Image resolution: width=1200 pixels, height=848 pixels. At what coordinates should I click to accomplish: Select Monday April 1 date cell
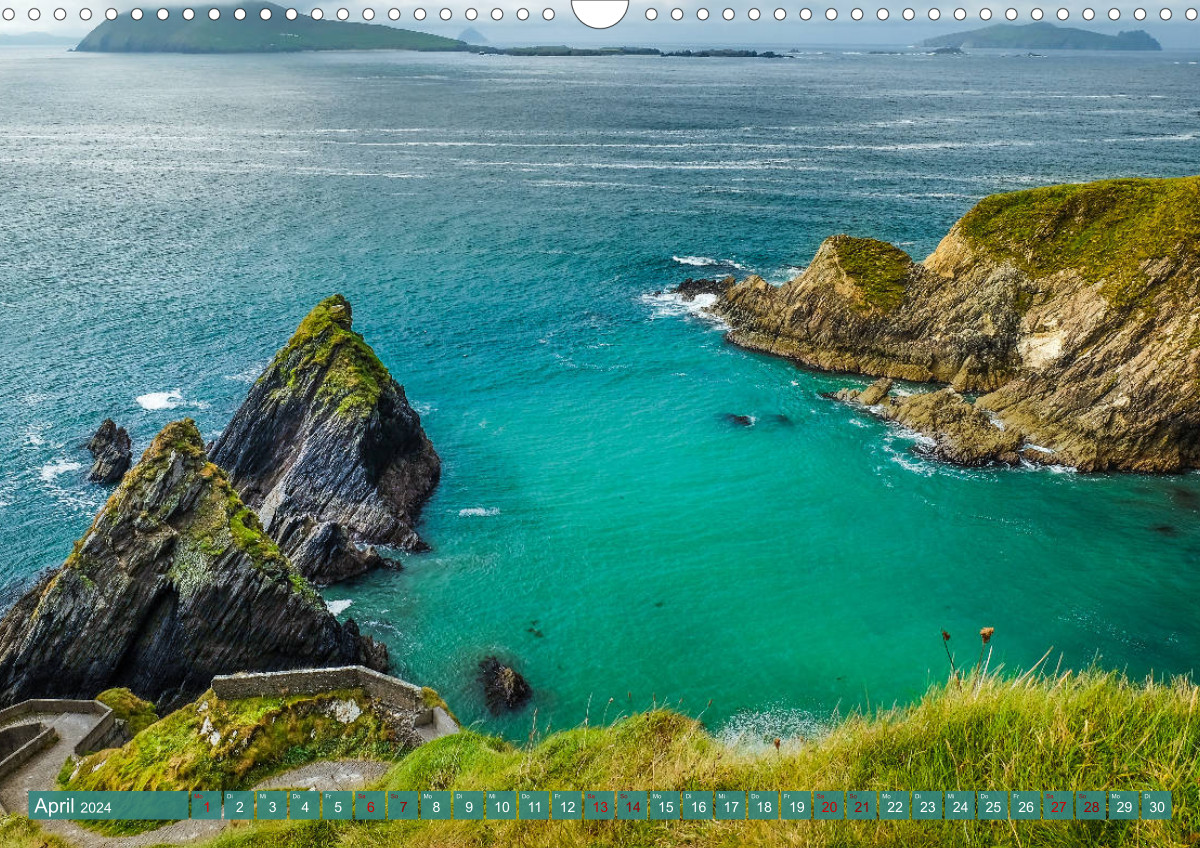click(x=206, y=806)
